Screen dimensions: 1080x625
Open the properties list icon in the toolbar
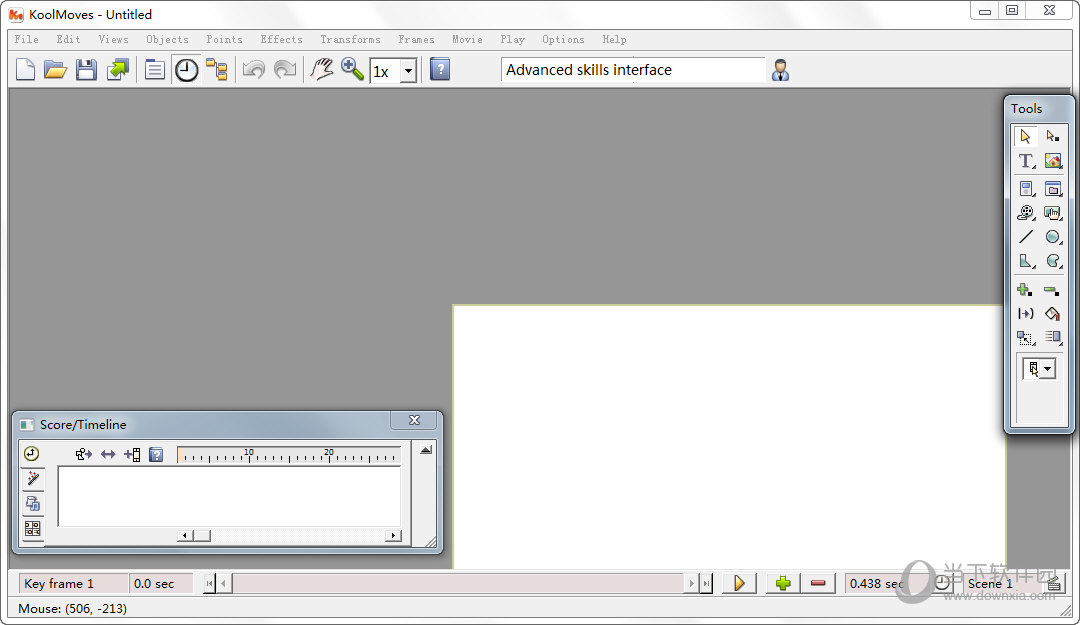pyautogui.click(x=155, y=70)
